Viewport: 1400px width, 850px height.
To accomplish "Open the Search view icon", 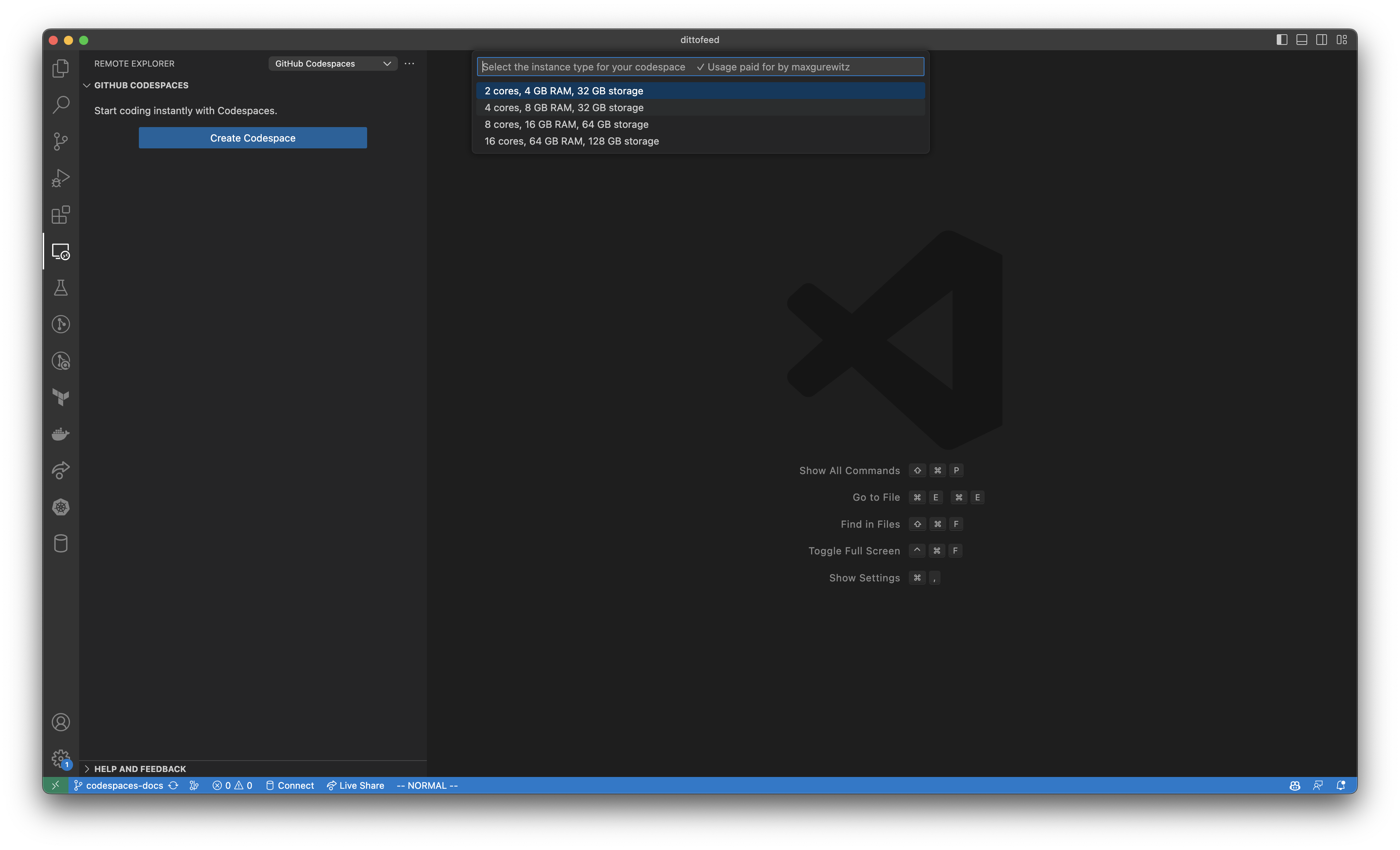I will pos(61,105).
